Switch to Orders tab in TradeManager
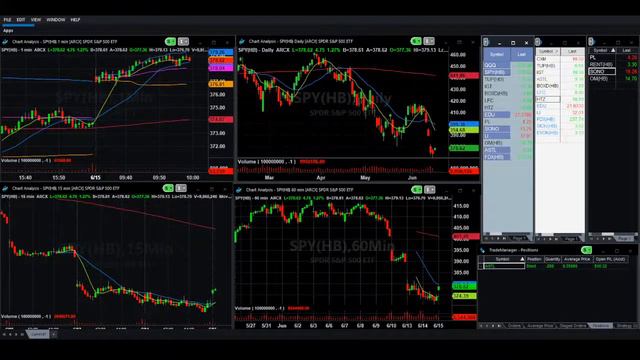The image size is (640, 360). click(515, 326)
